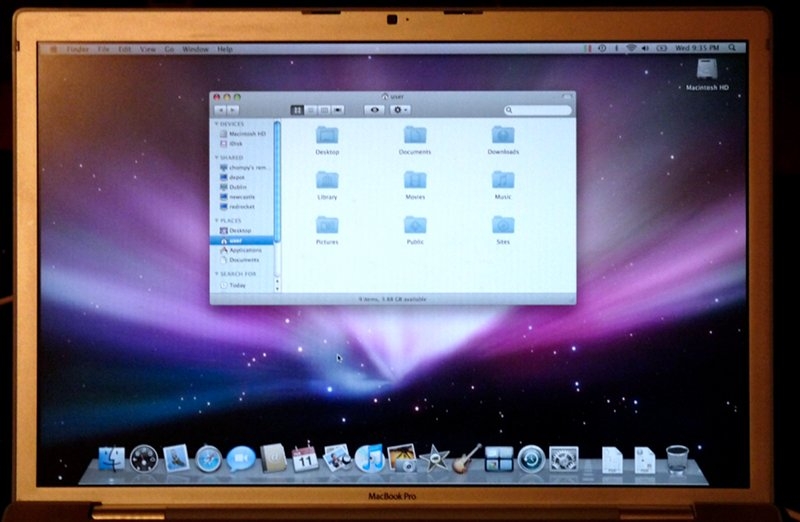The height and width of the screenshot is (522, 800).
Task: Open the Finder menu
Action: coord(78,49)
